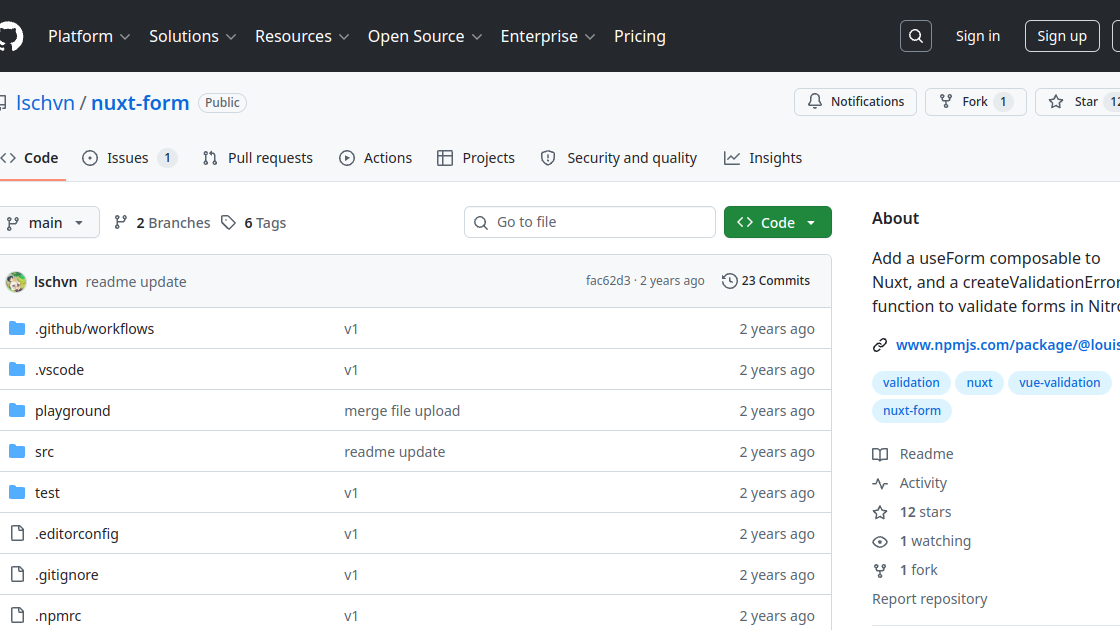Click the pulse icon beside Activity
The height and width of the screenshot is (630, 1120).
click(880, 484)
